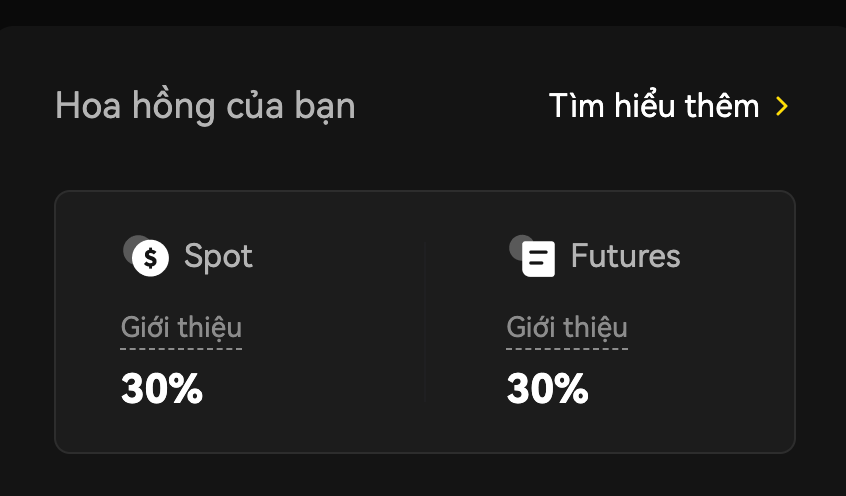Click the gray circle behind Futures icon

515,244
